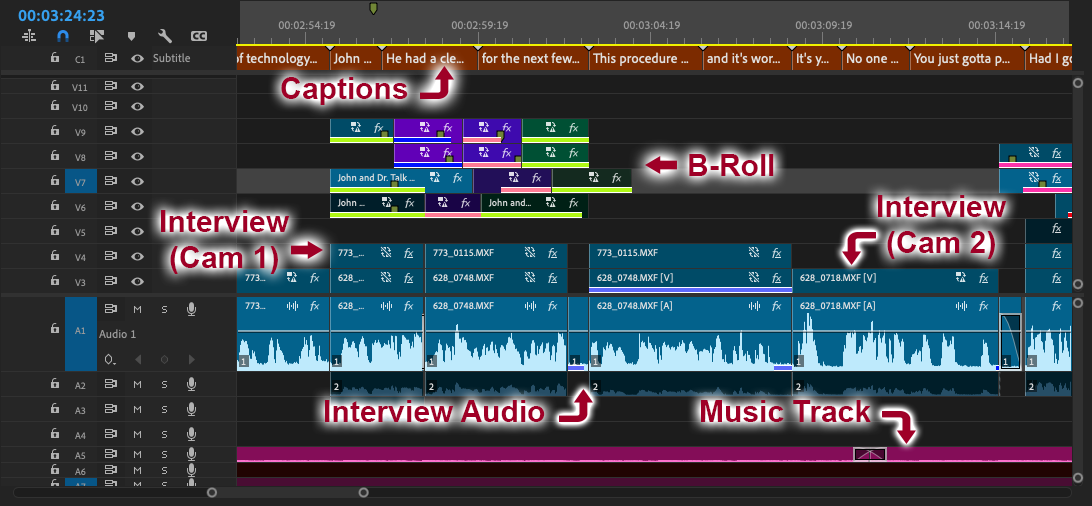Toggle sync lock on track A2
The image size is (1092, 506).
[x=110, y=384]
